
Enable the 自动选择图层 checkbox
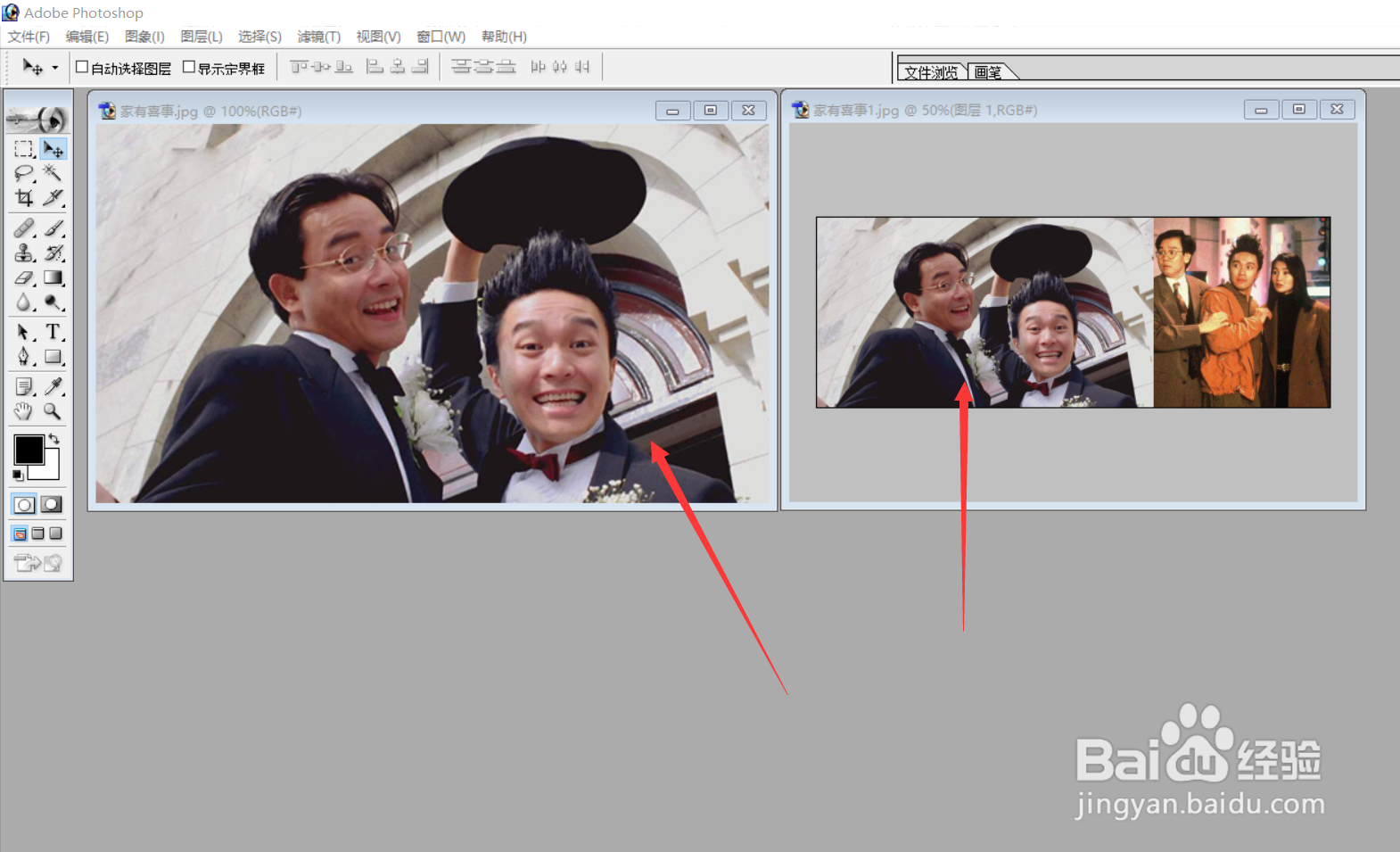tap(82, 67)
